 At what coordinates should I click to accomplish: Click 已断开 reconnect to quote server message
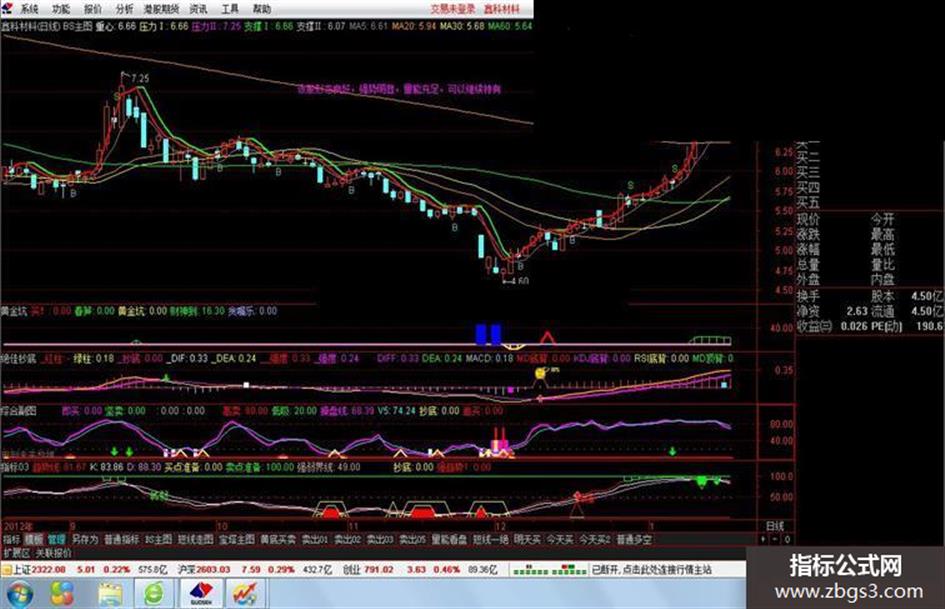651,569
